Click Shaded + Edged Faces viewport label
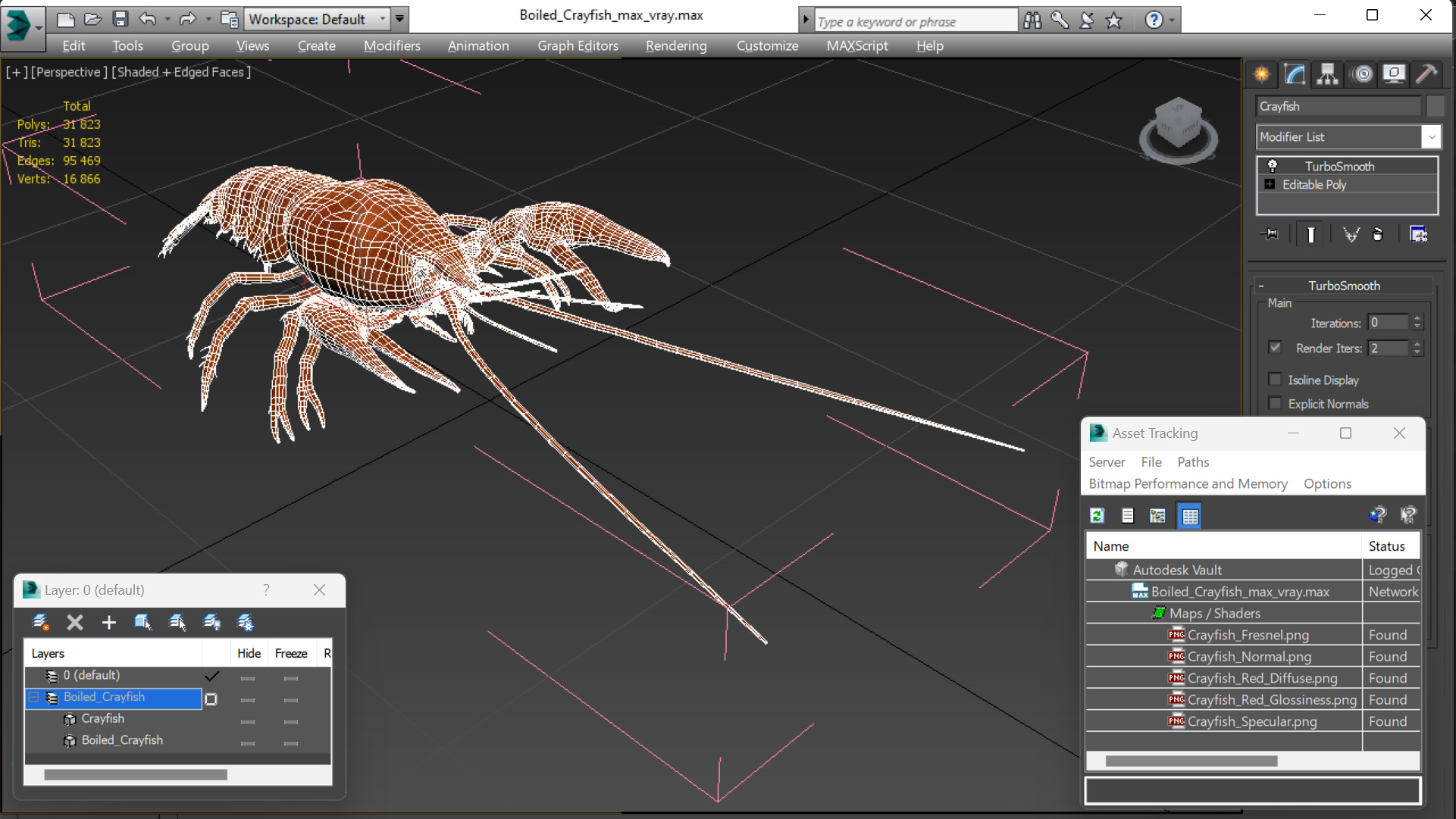 click(181, 72)
